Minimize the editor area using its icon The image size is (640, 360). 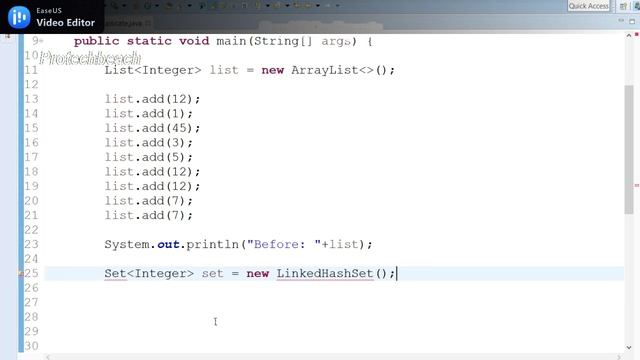621,20
